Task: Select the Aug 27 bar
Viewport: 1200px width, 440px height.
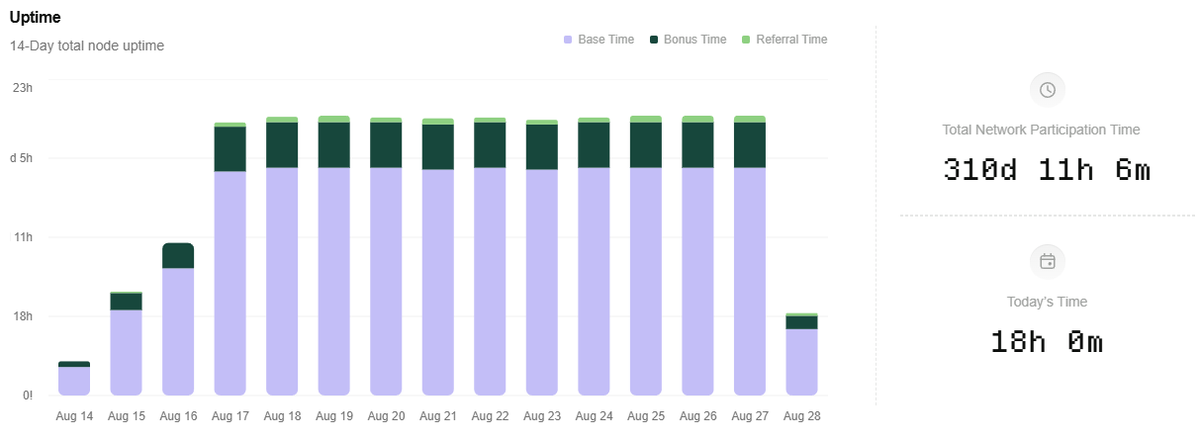Action: 750,255
